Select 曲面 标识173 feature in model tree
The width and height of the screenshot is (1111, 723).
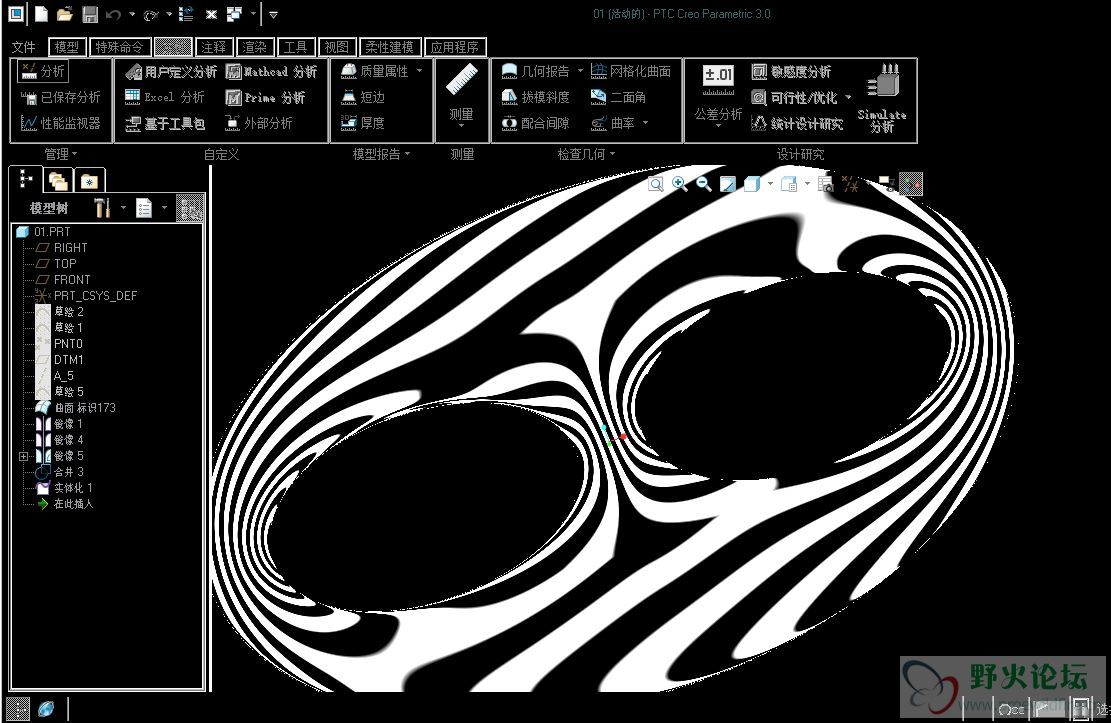[76, 408]
